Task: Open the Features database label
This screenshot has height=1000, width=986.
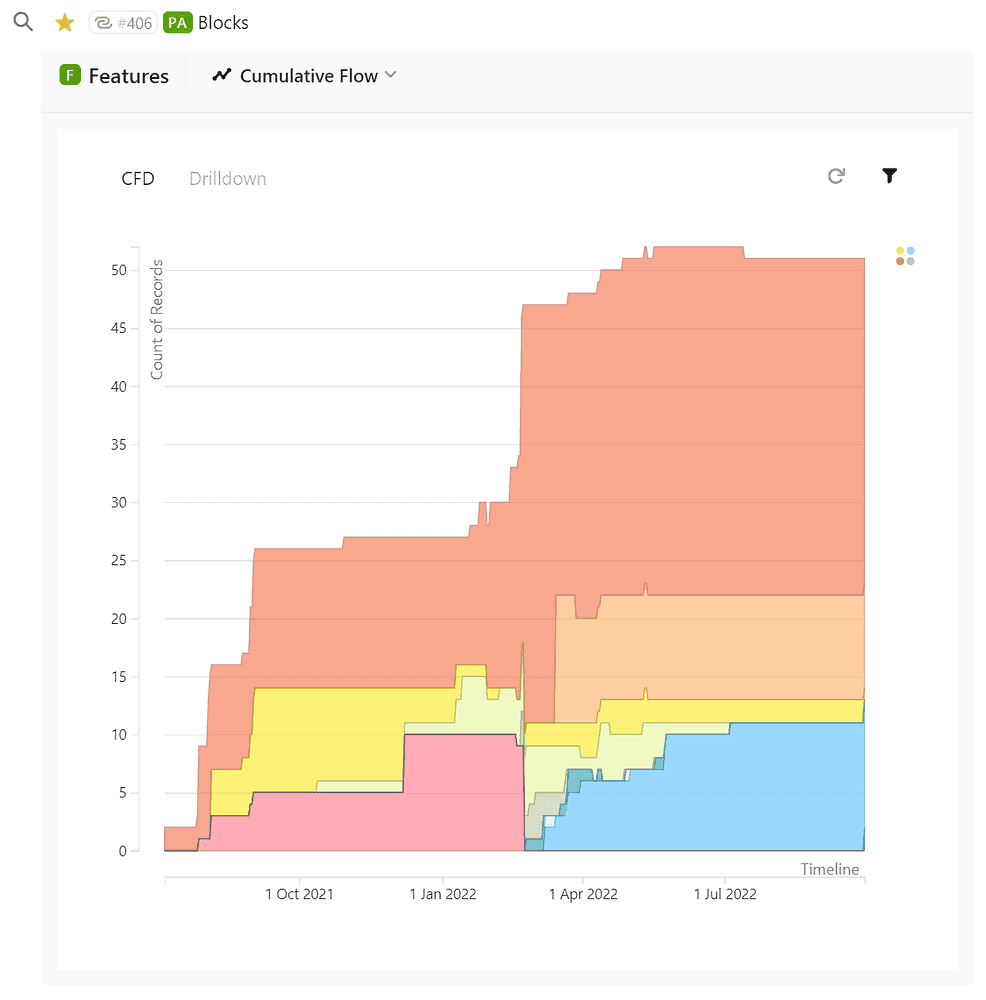Action: pos(128,76)
